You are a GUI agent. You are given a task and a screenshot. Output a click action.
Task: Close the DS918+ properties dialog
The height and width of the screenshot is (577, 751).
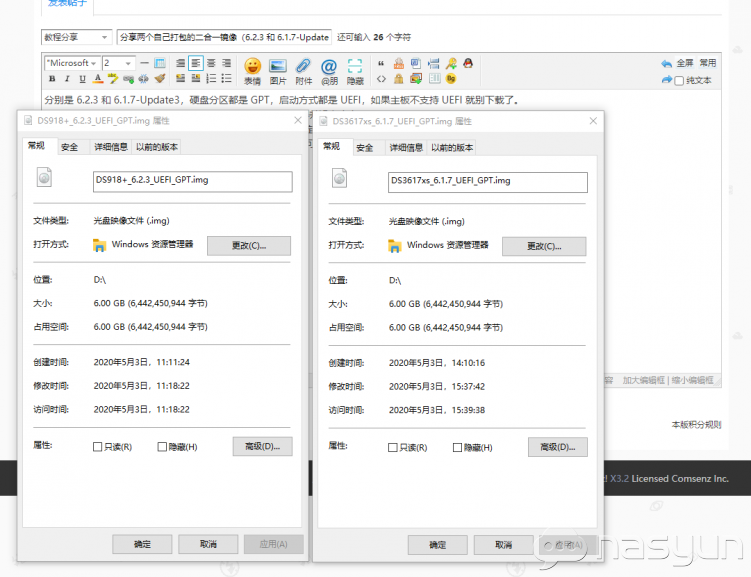click(298, 120)
